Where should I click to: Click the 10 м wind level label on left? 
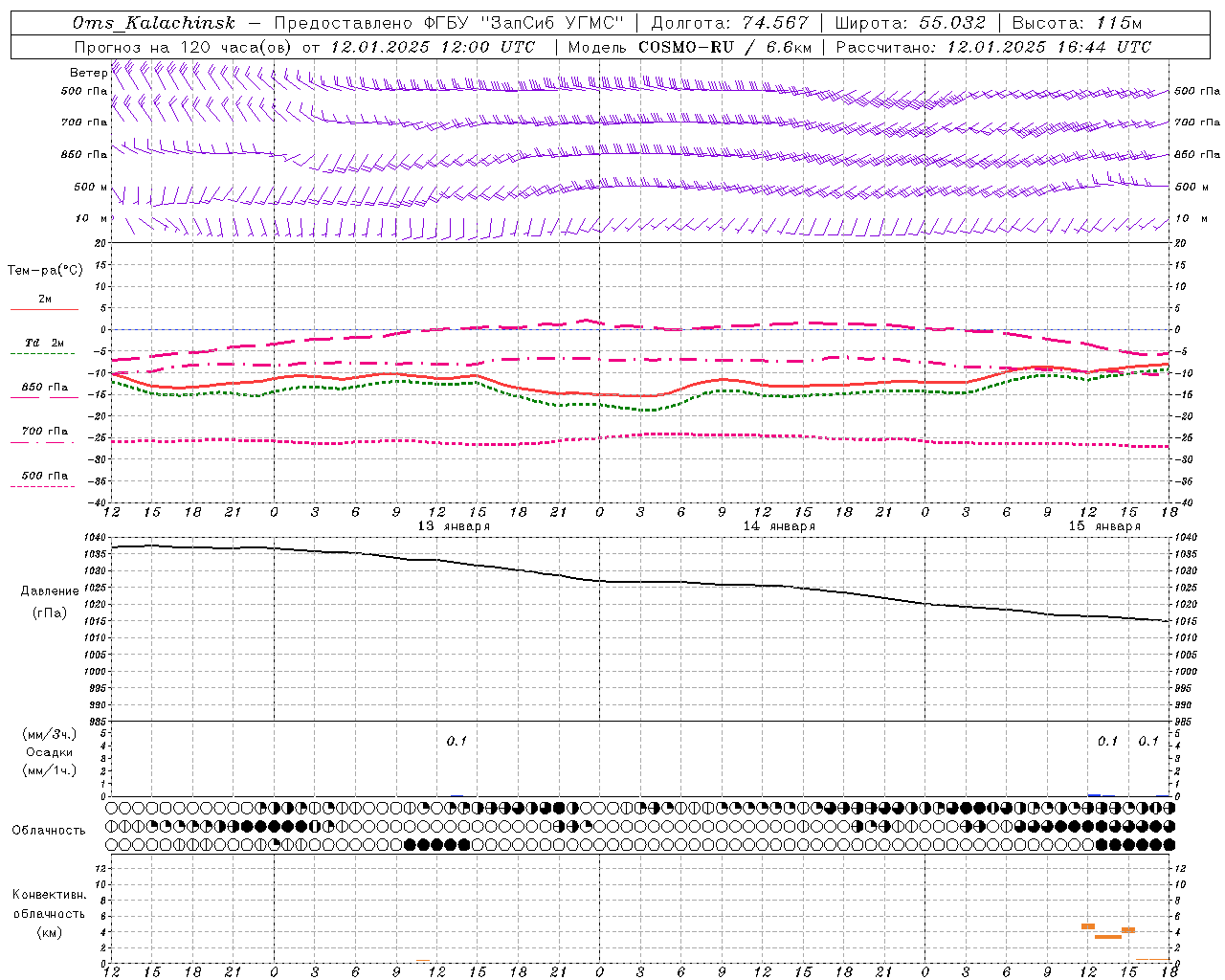click(x=91, y=218)
